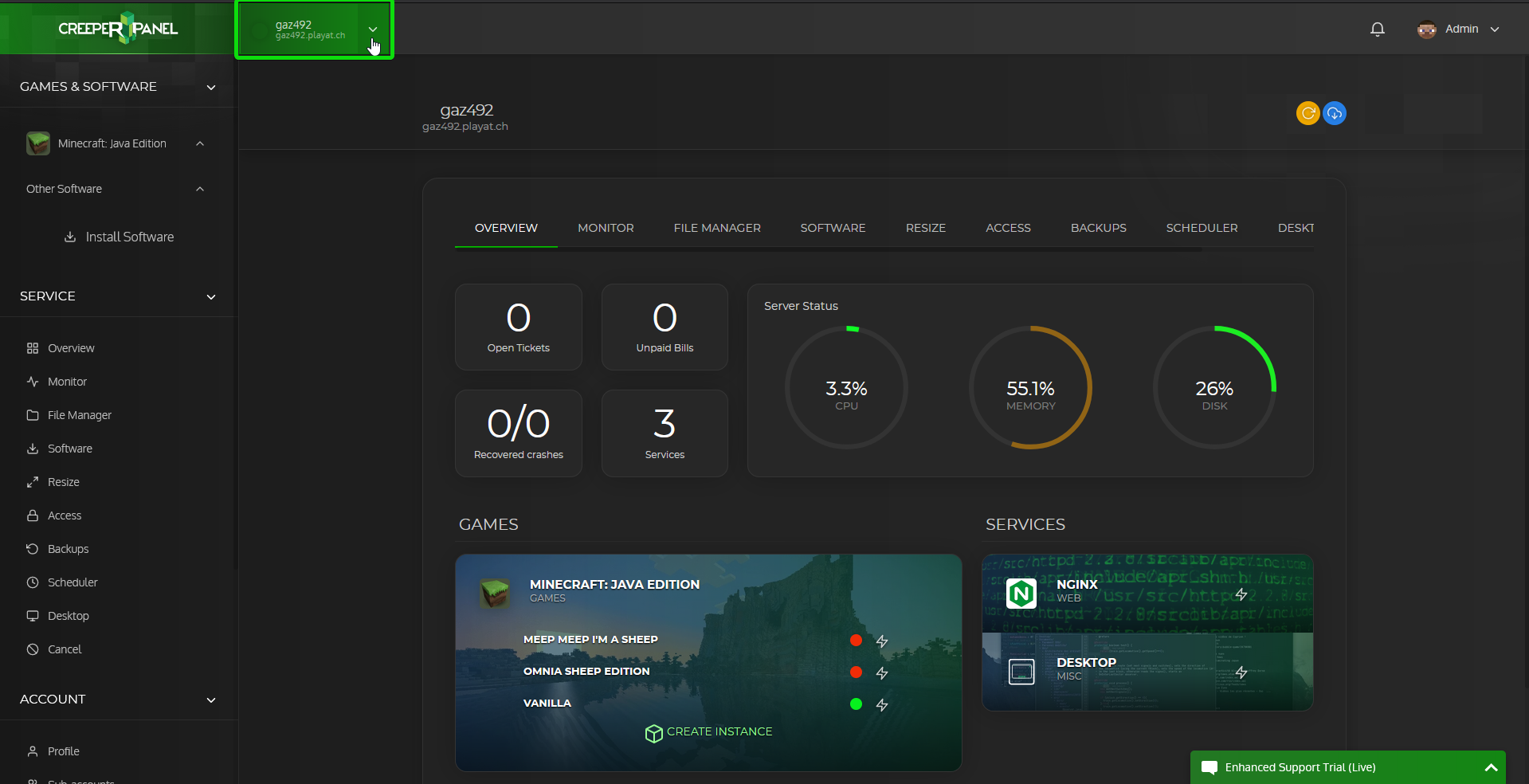Click the Minecraft grass block icon in sidebar
The width and height of the screenshot is (1529, 784).
pos(37,143)
